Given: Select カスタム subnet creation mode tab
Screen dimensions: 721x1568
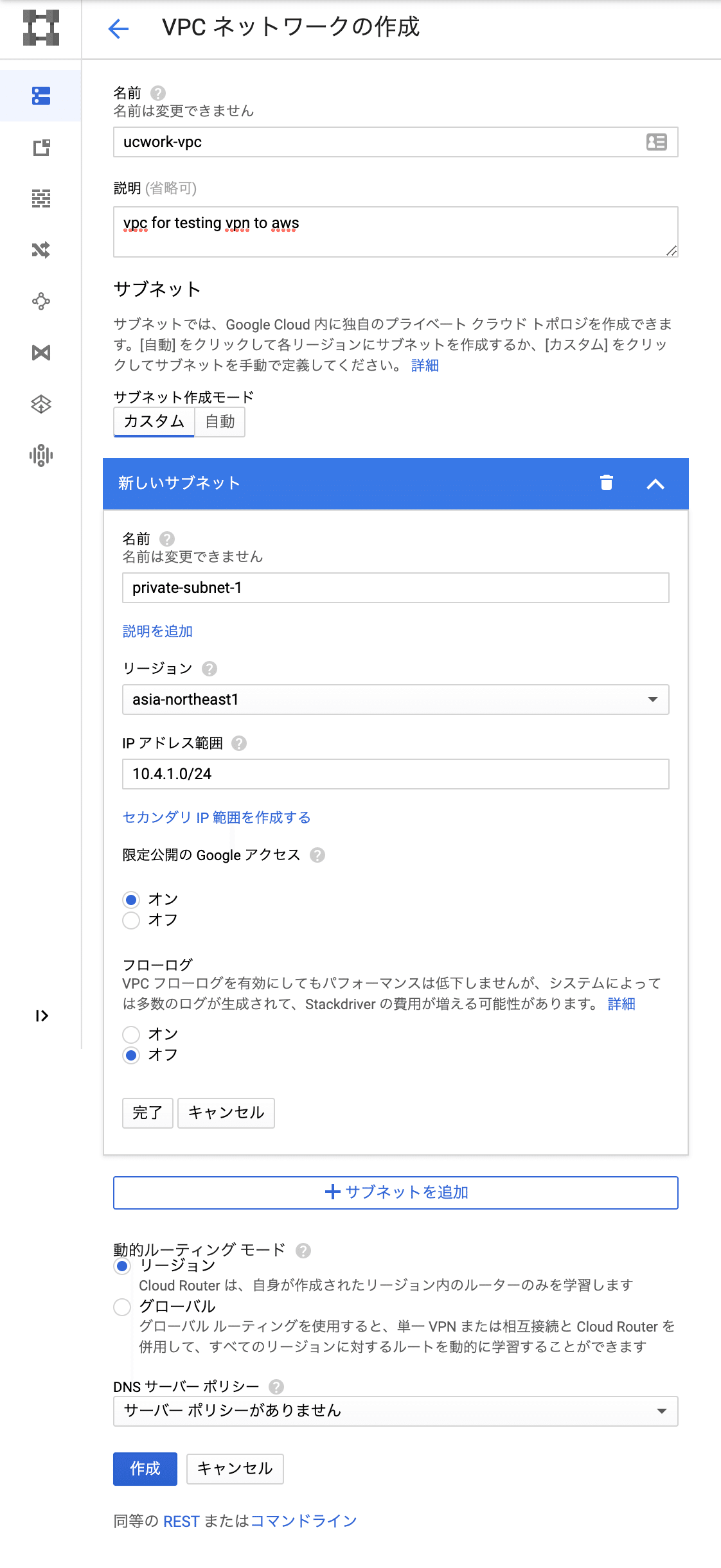Looking at the screenshot, I should coord(154,421).
